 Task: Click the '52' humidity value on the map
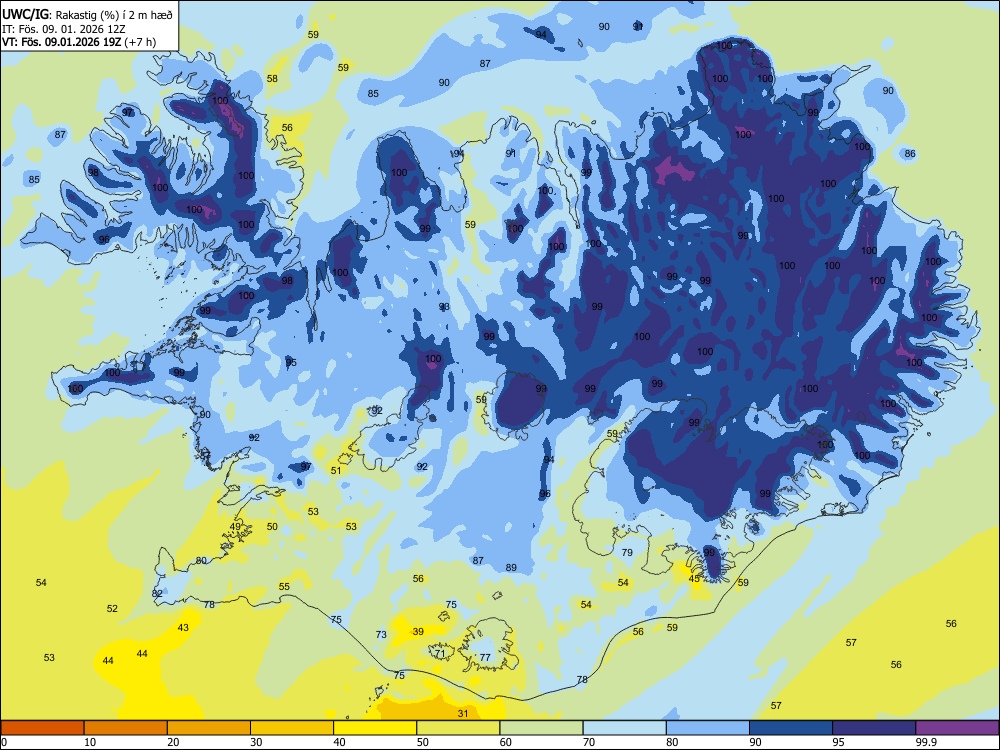click(x=112, y=608)
